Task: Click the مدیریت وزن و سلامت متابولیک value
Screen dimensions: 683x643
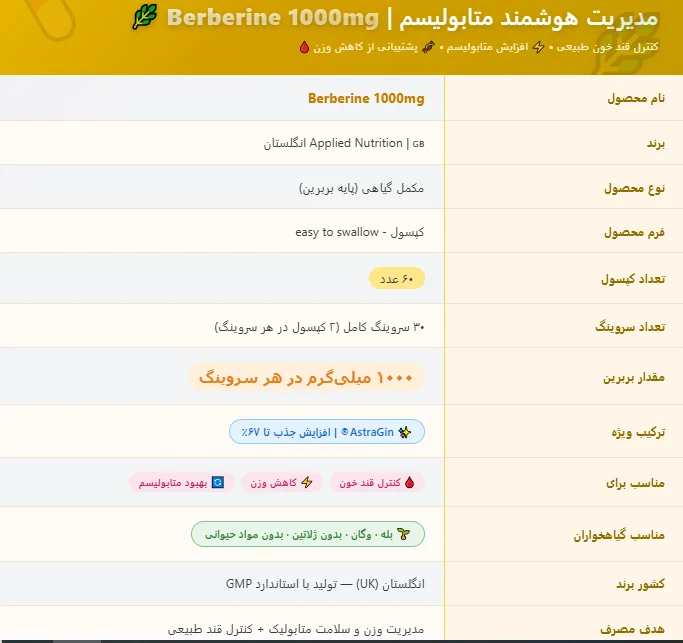Action: [x=296, y=629]
